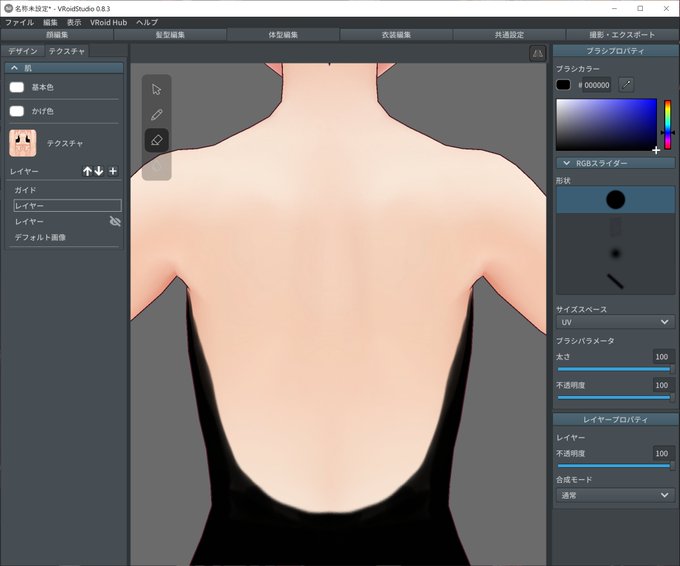Click the hex color code field 000000
This screenshot has height=566, width=680.
click(596, 85)
